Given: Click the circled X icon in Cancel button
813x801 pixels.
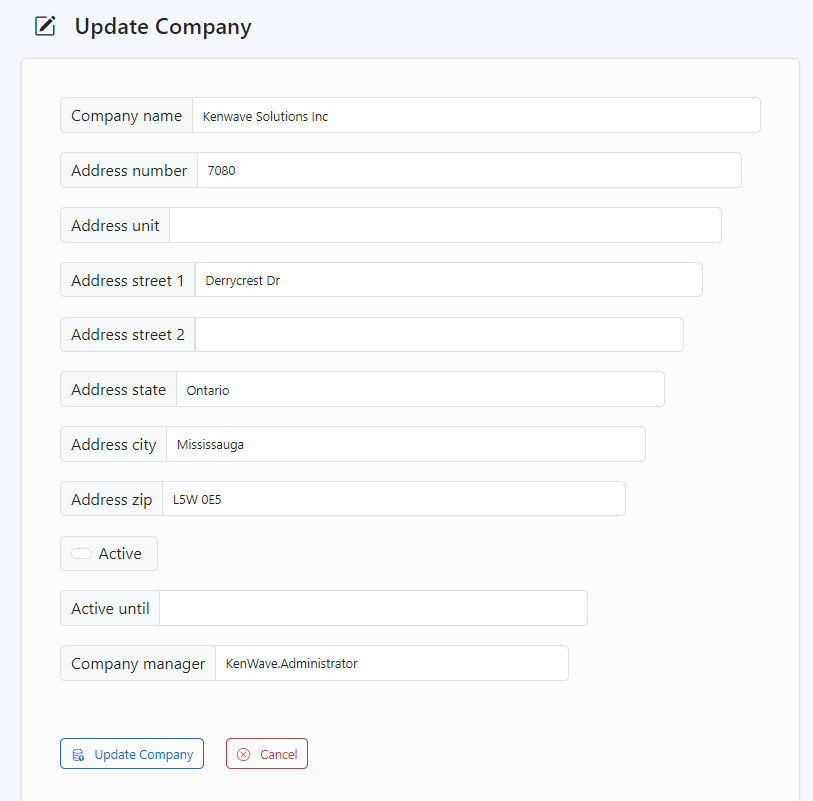Looking at the screenshot, I should coord(243,755).
